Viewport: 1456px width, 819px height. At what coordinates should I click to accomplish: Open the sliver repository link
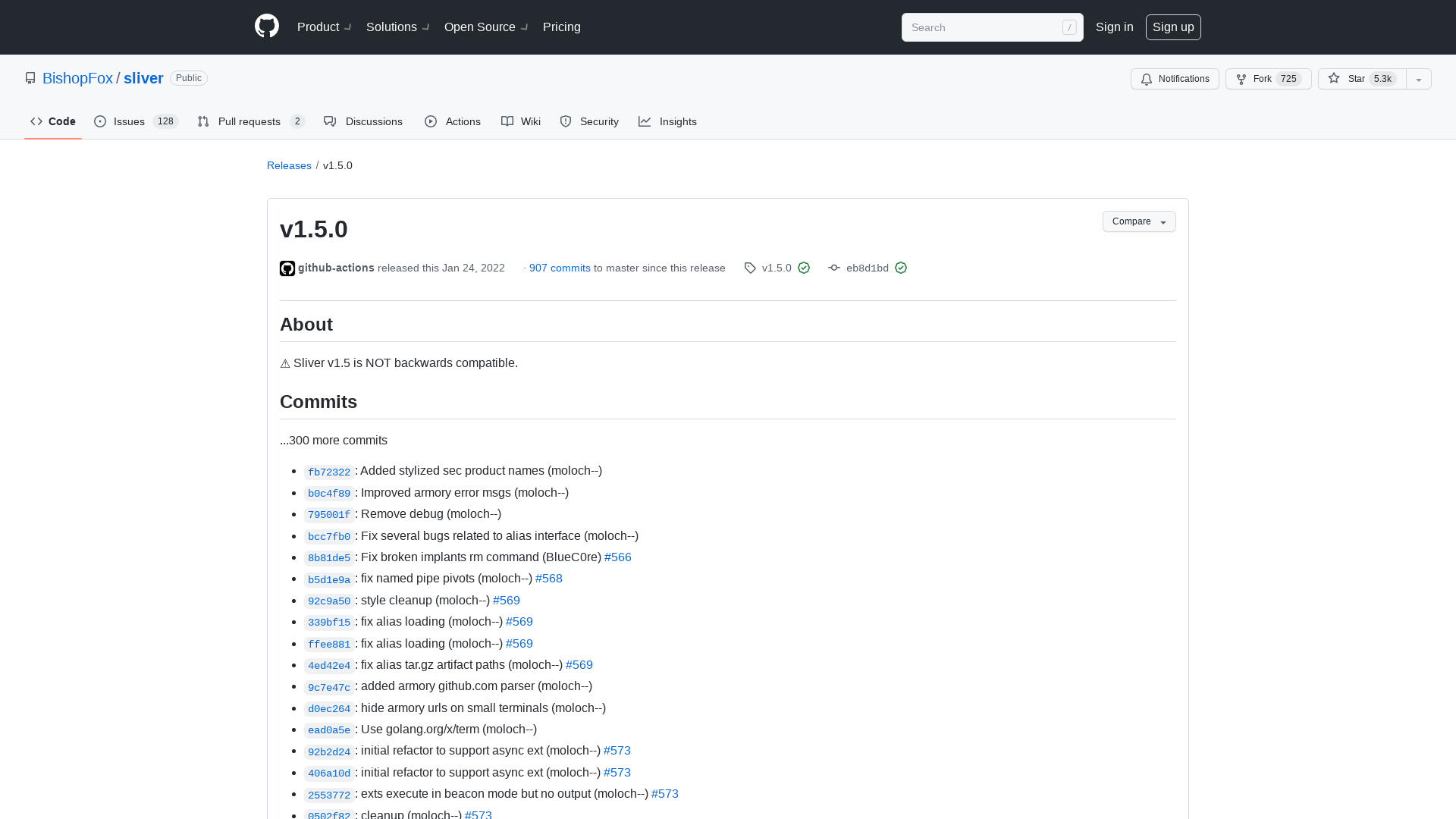click(x=143, y=78)
